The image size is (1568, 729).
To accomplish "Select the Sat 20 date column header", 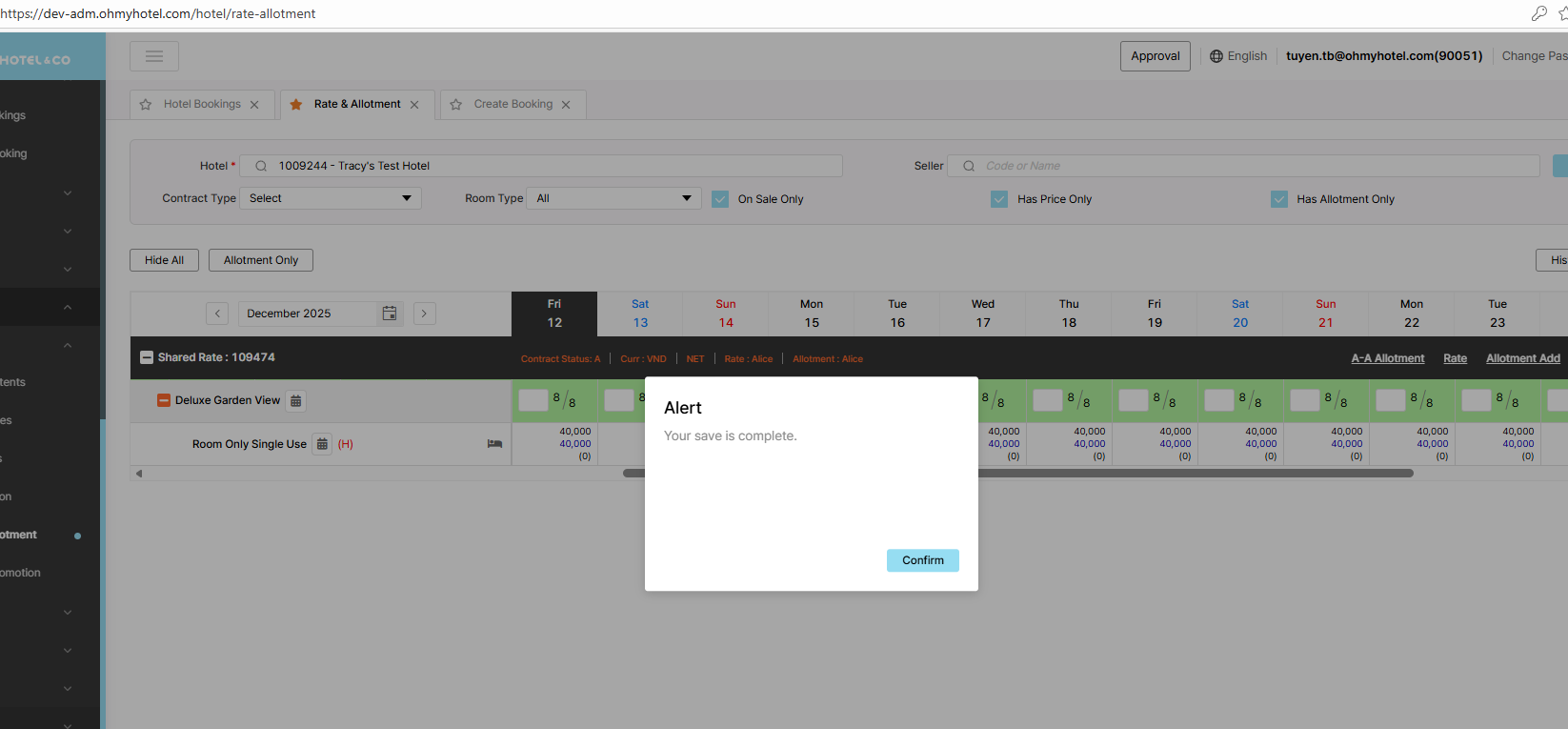I will click(x=1240, y=314).
